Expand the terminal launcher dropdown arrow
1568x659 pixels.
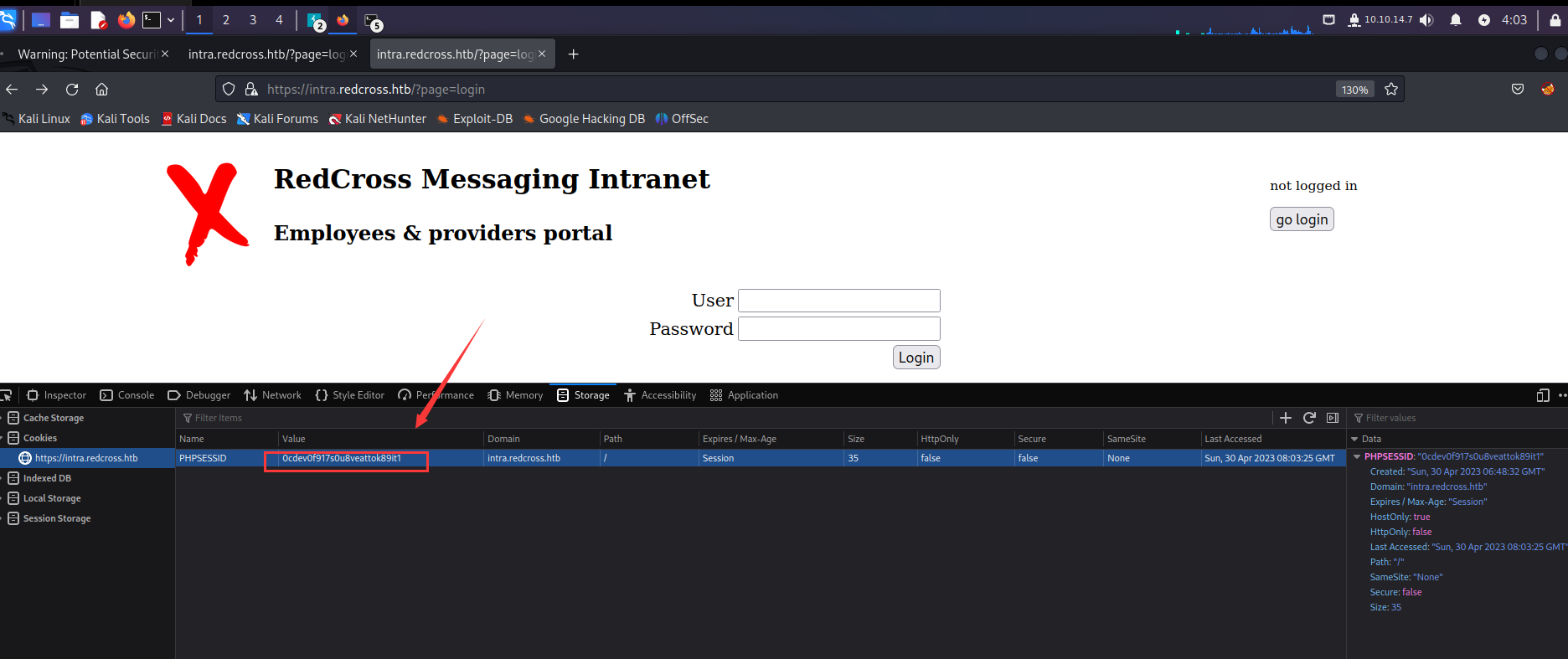[171, 20]
